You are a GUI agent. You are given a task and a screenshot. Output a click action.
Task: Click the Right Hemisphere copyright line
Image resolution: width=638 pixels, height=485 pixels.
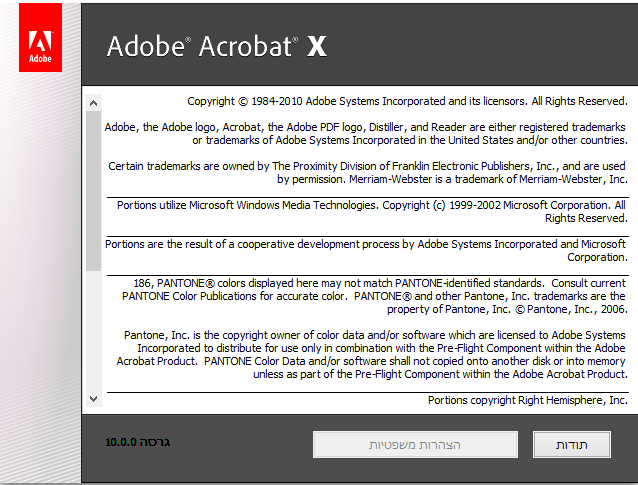527,400
